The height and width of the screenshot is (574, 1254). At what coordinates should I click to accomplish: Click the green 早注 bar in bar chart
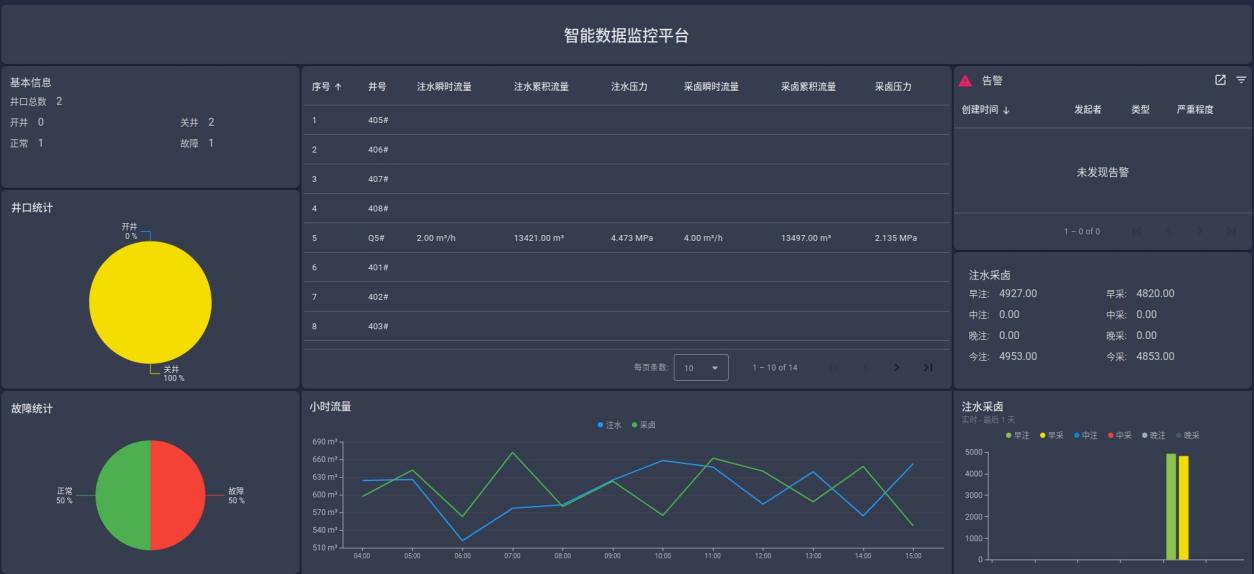coord(1171,507)
